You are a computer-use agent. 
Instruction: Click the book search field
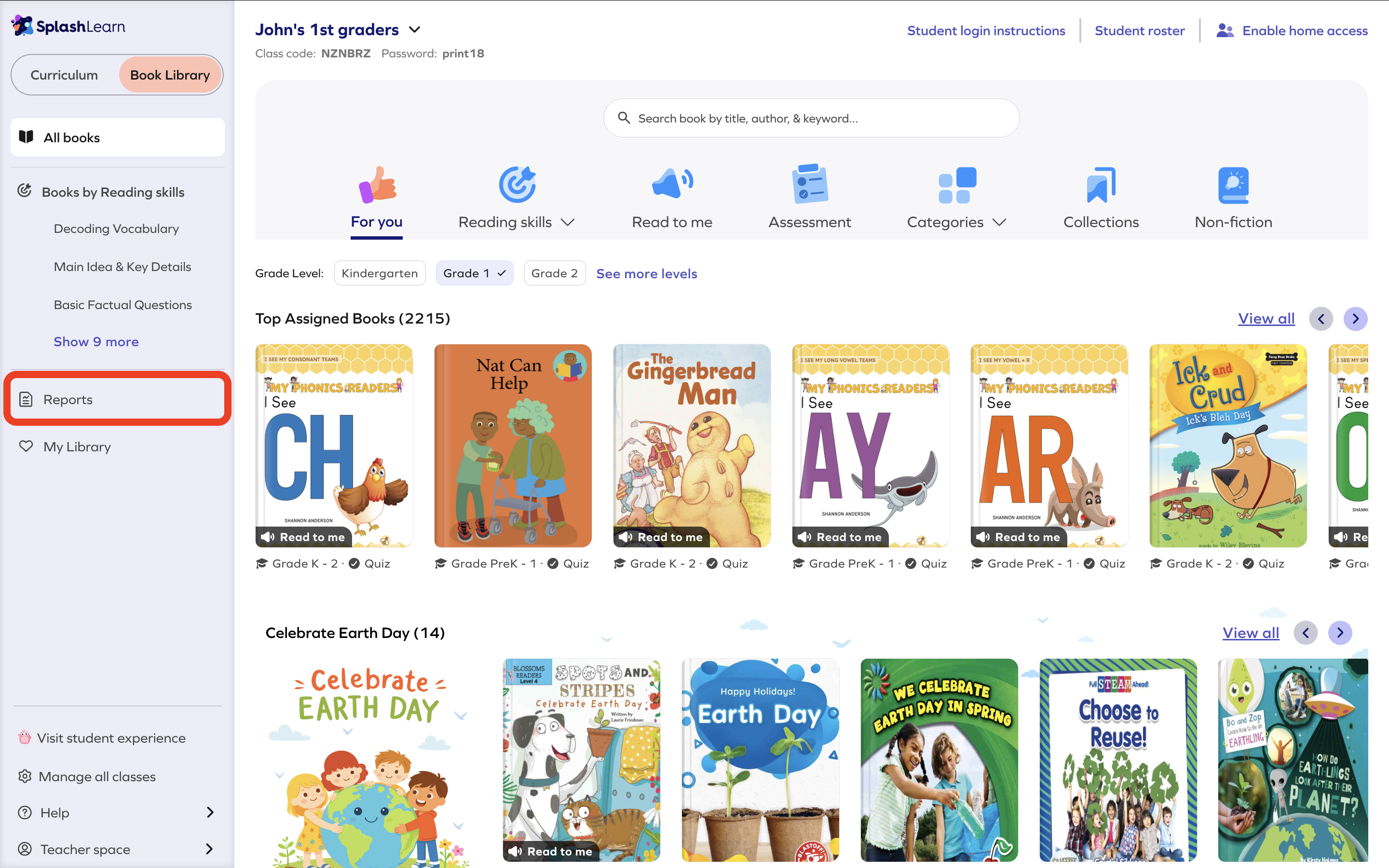click(x=811, y=118)
